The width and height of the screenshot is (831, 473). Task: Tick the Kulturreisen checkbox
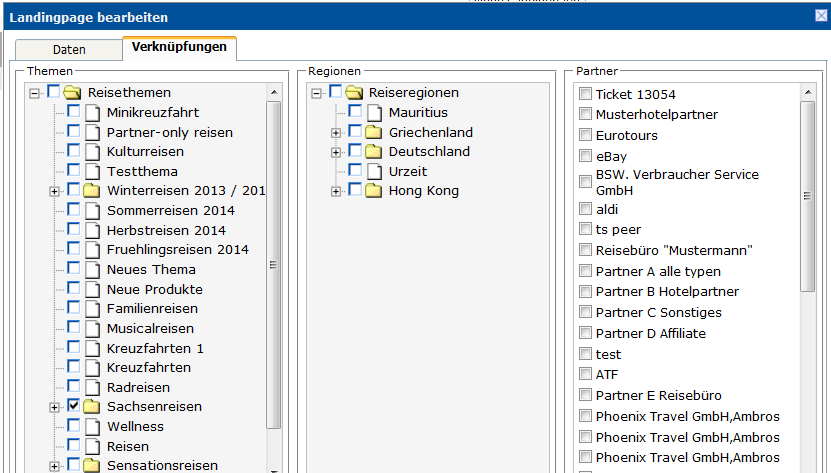pos(73,151)
